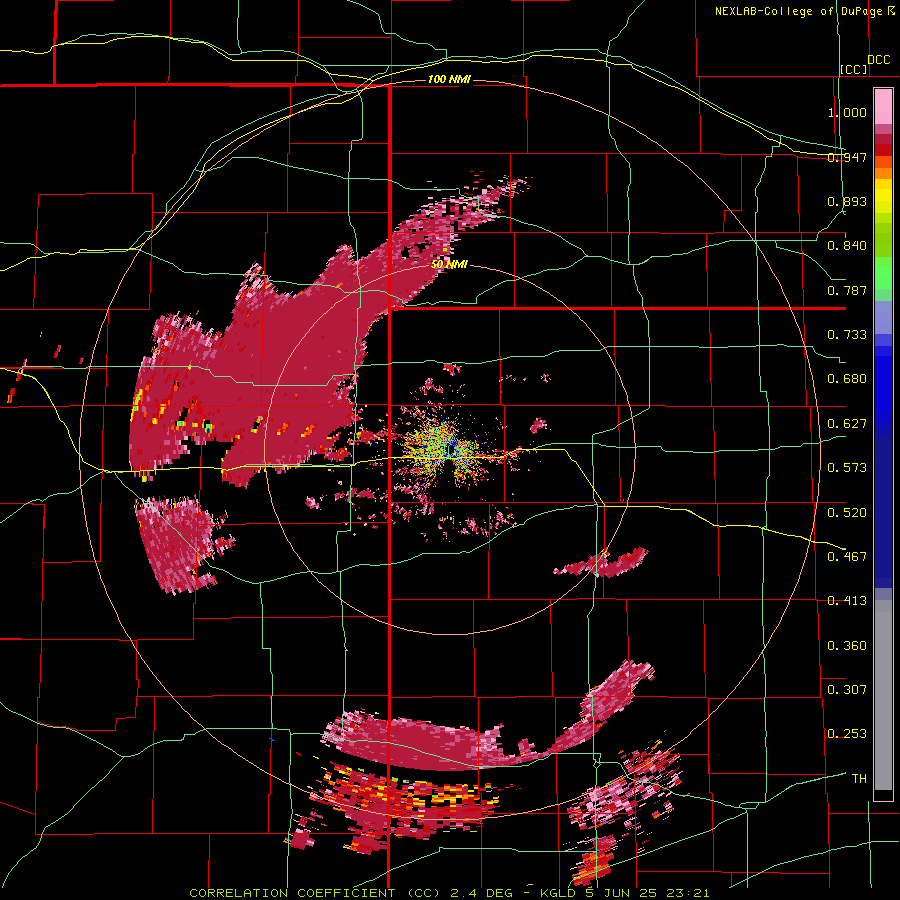
Task: Select the 0.893 scale value
Action: (847, 201)
